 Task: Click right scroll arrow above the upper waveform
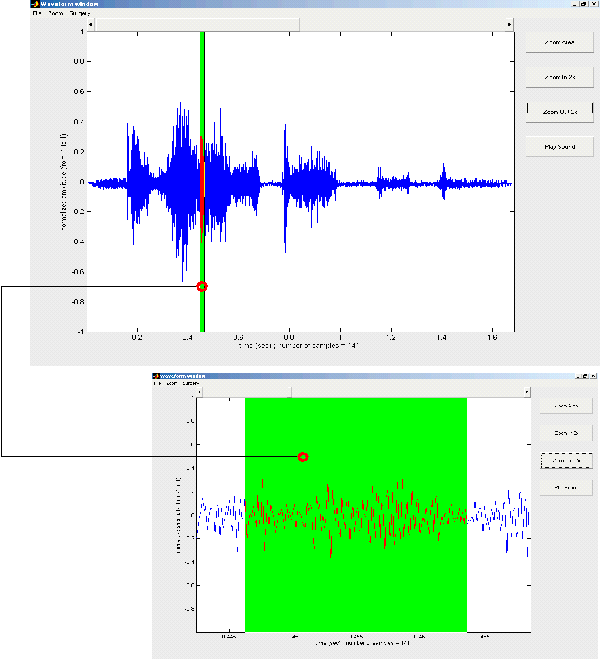(x=510, y=23)
